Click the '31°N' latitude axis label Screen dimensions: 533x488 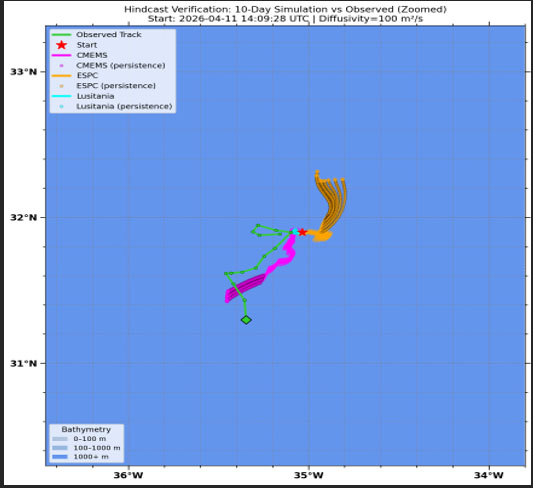tap(23, 363)
